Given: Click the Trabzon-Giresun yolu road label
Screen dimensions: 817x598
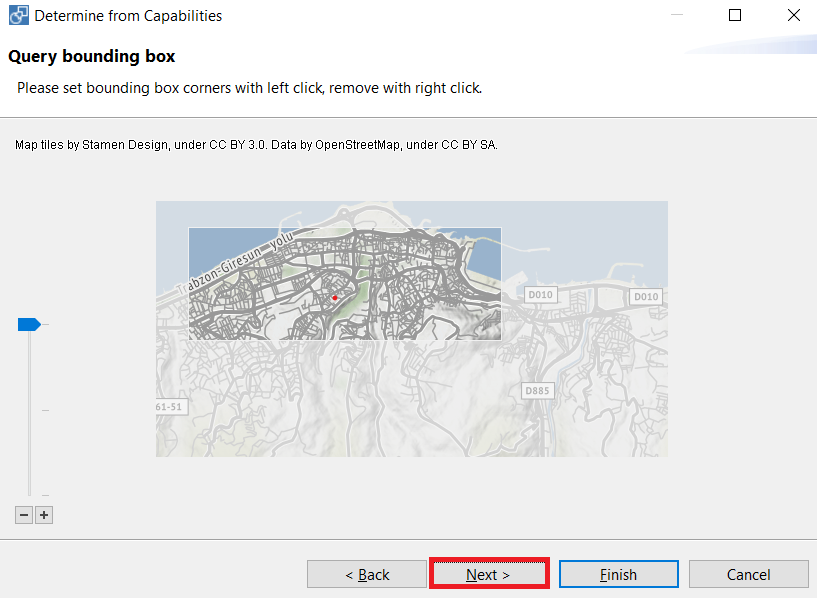Looking at the screenshot, I should [236, 263].
